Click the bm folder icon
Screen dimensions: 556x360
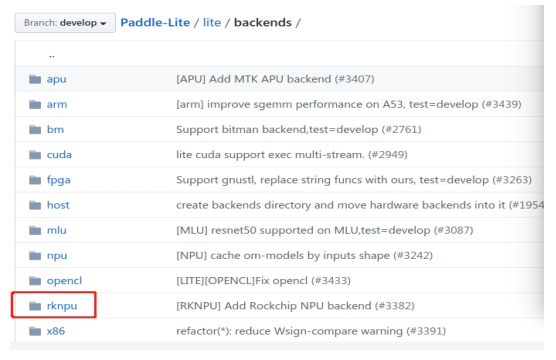point(35,129)
